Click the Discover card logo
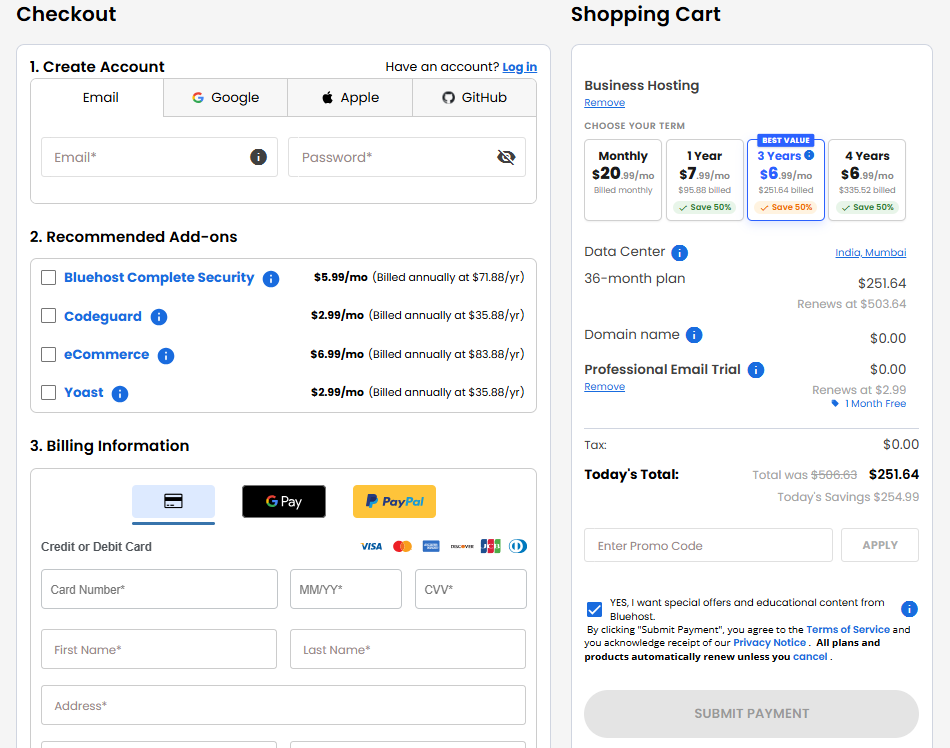Viewport: 950px width, 748px height. point(462,546)
